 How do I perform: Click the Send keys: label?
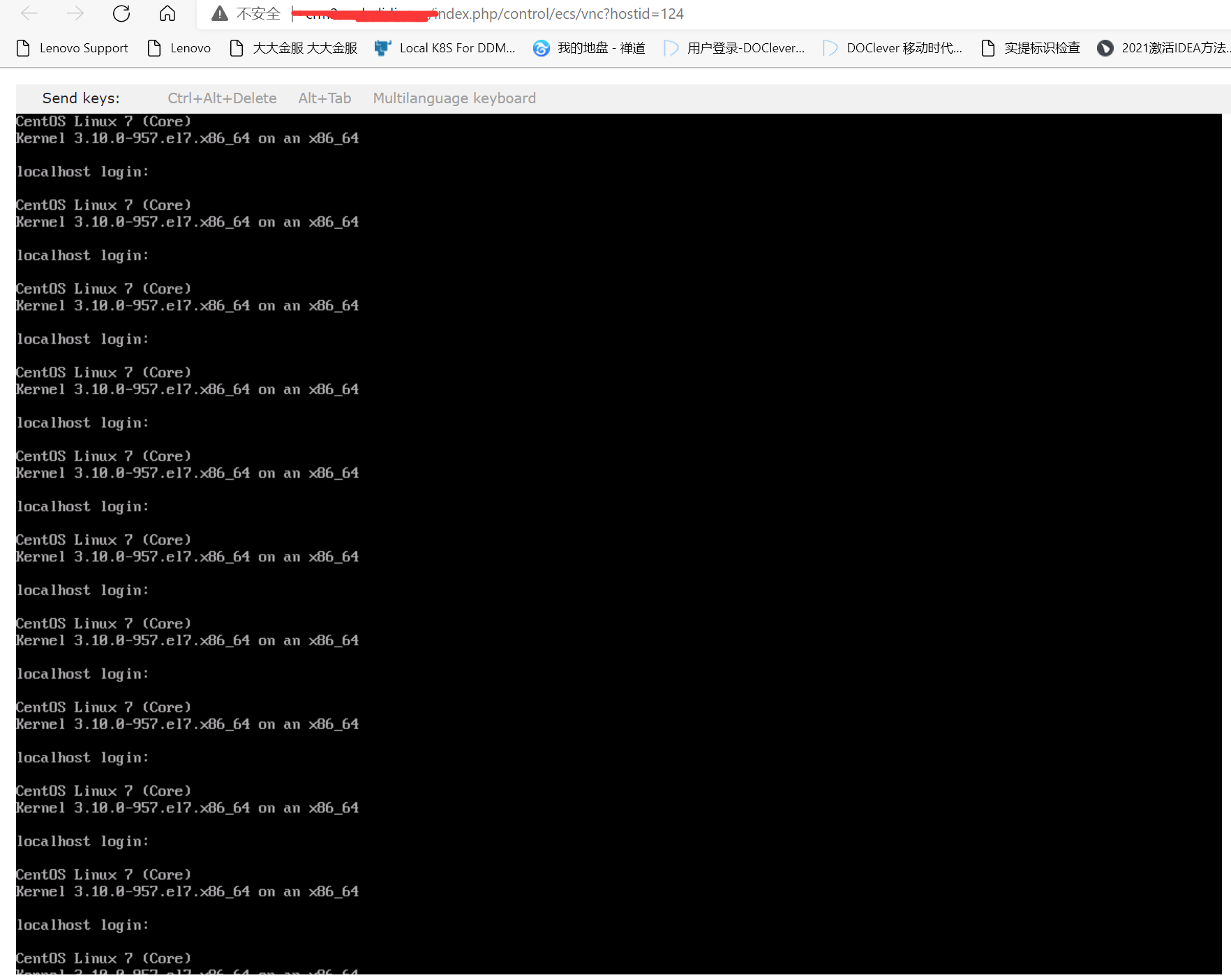(x=81, y=98)
